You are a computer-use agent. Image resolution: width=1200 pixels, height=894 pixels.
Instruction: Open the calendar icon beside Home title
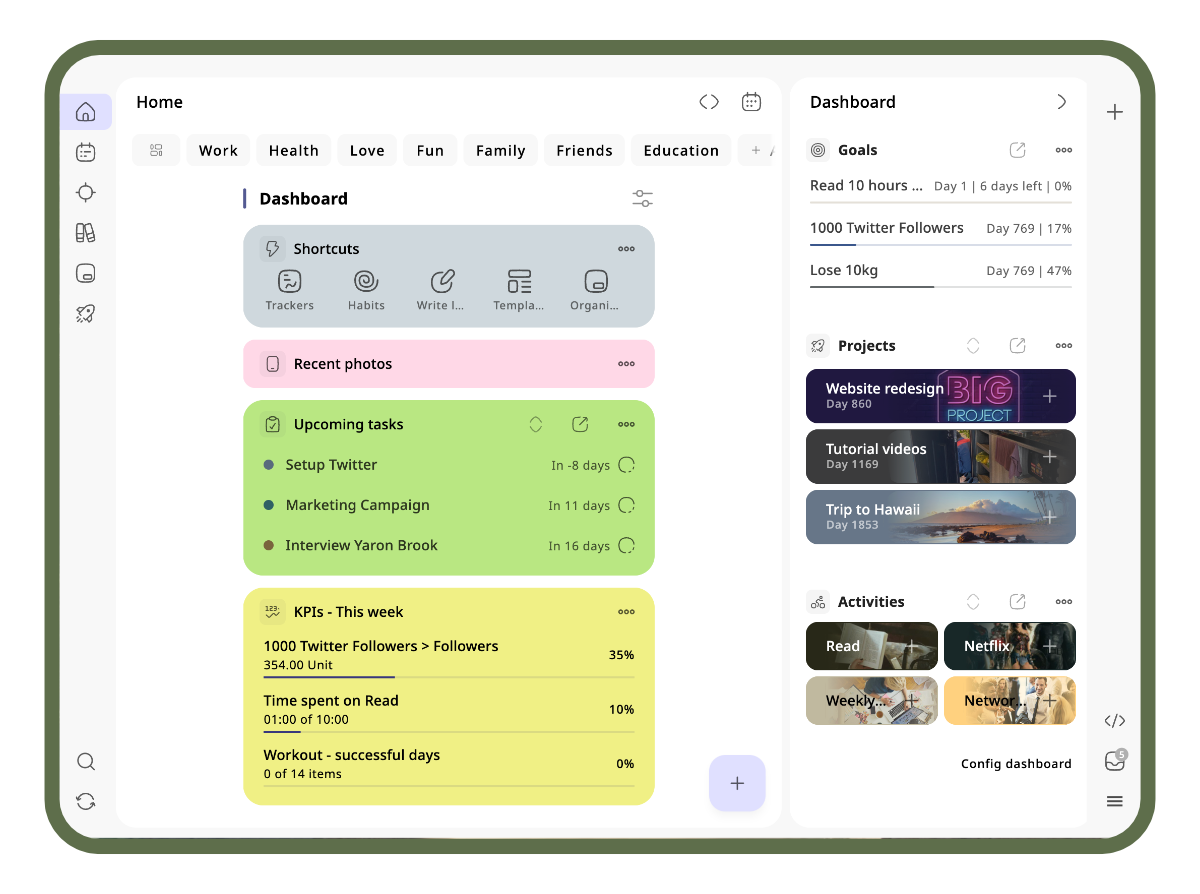[751, 101]
